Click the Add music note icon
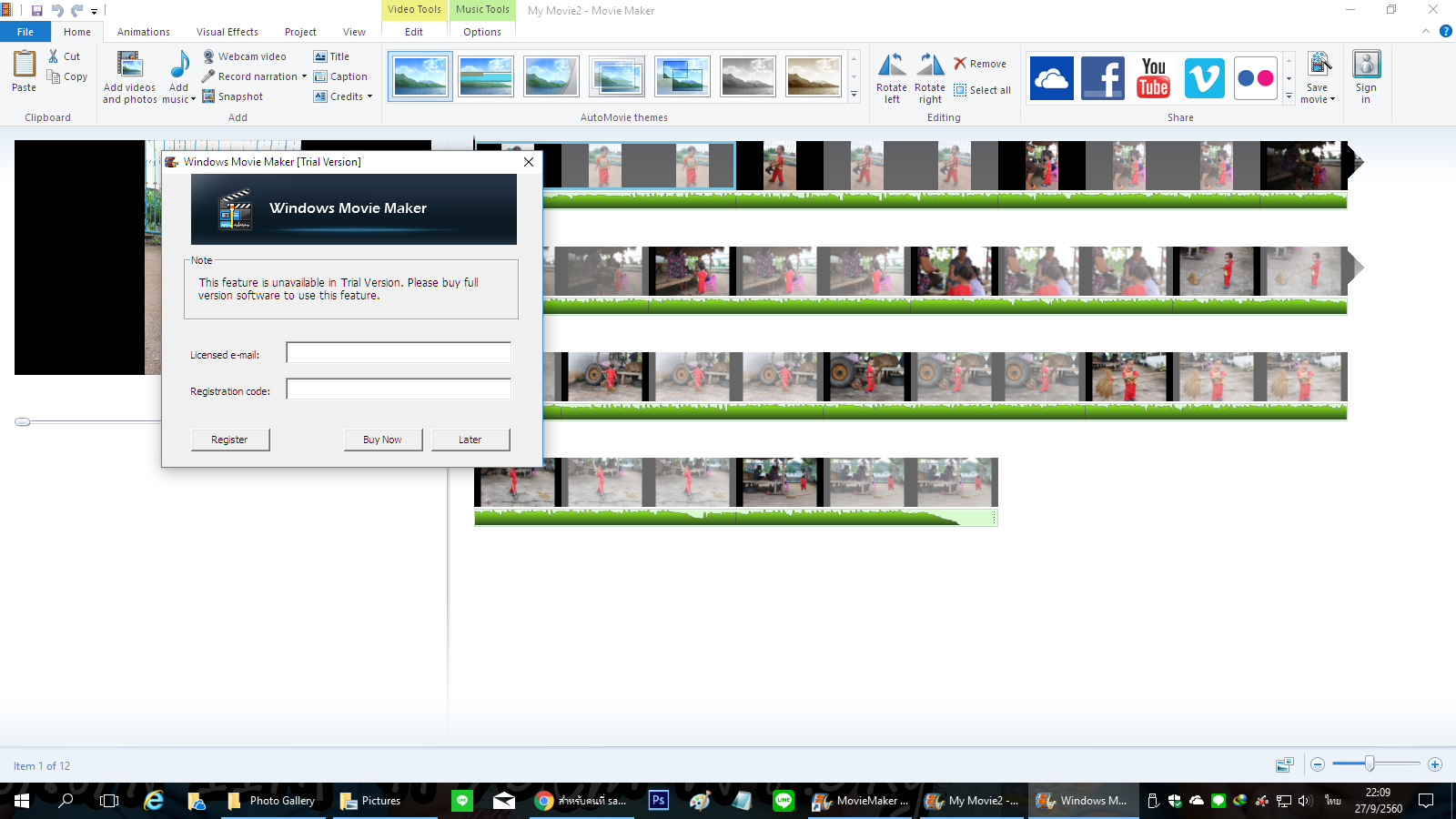Viewport: 1456px width, 819px height. tap(179, 65)
